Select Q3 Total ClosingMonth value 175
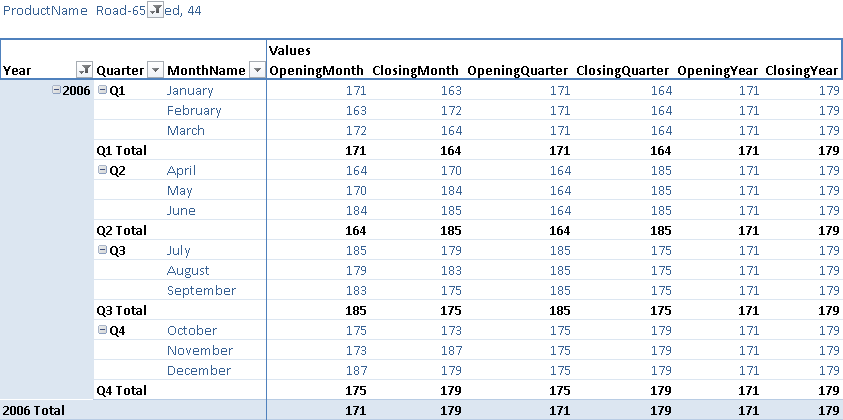The width and height of the screenshot is (843, 420). click(451, 310)
